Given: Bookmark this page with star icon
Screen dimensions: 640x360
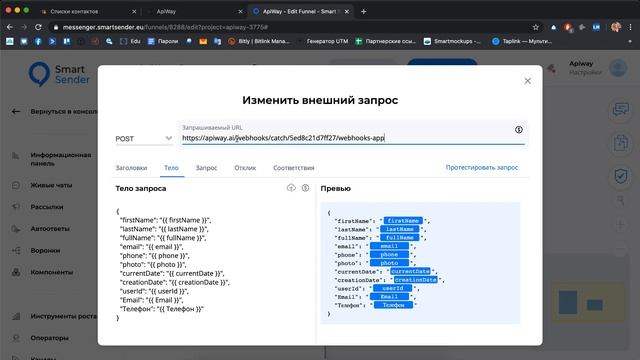Looking at the screenshot, I should click(x=536, y=27).
